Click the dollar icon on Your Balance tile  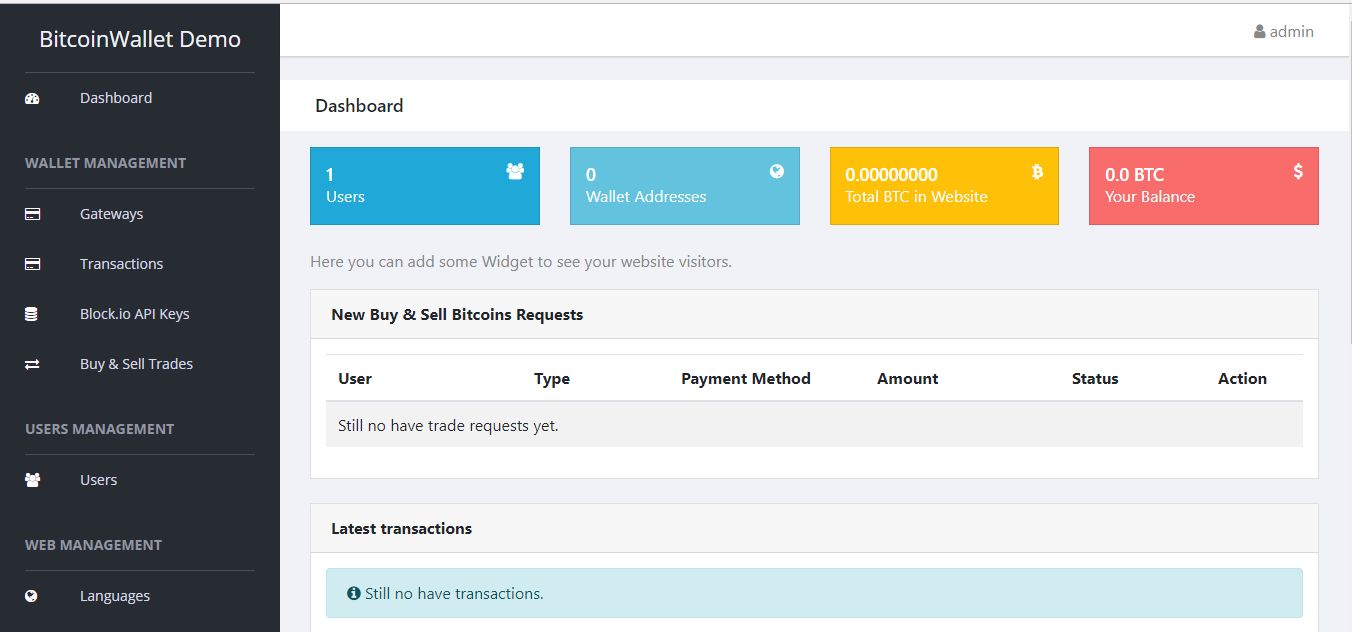coord(1298,172)
